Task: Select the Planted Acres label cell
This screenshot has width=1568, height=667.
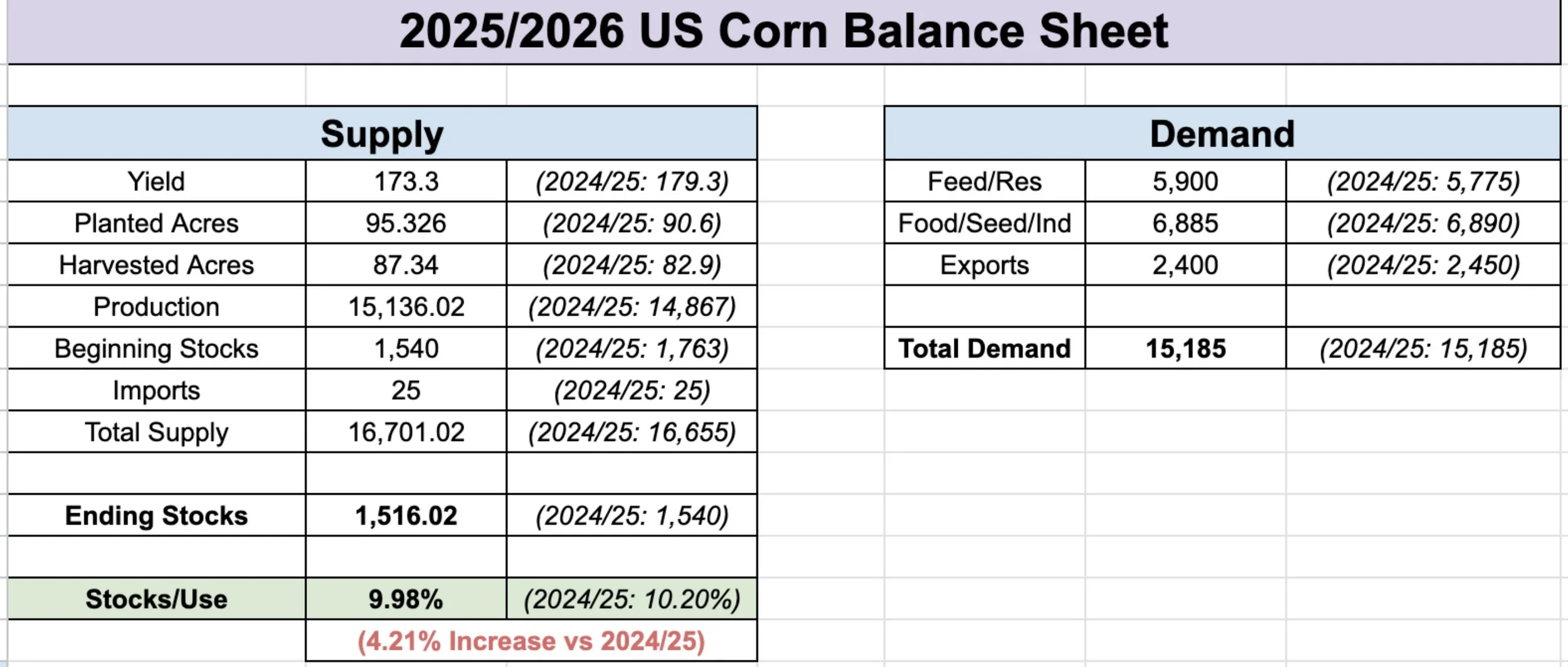Action: coord(156,223)
